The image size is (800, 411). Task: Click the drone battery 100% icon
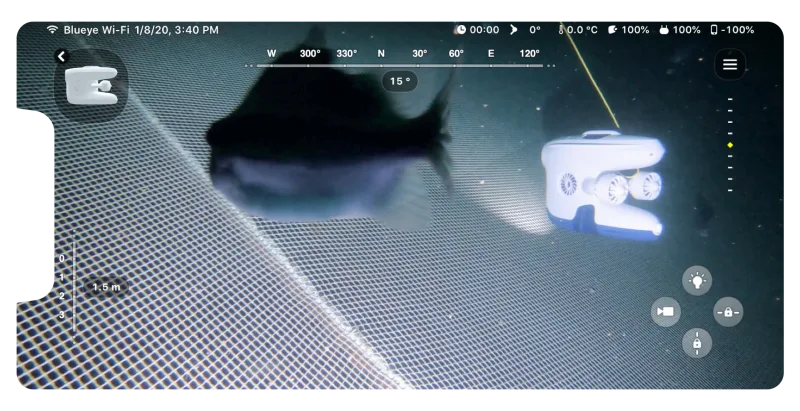coord(664,30)
